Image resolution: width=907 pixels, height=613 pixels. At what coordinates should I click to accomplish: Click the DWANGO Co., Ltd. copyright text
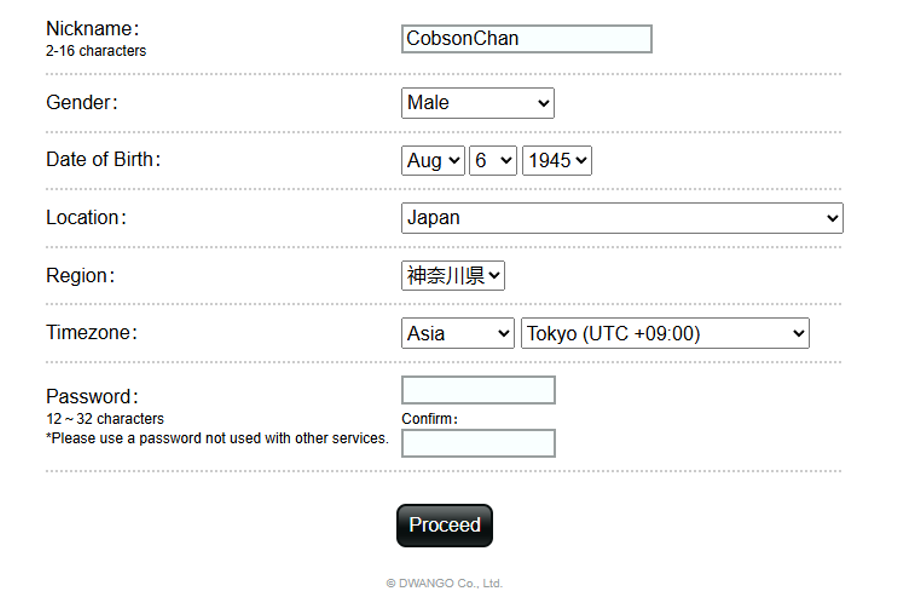click(444, 583)
